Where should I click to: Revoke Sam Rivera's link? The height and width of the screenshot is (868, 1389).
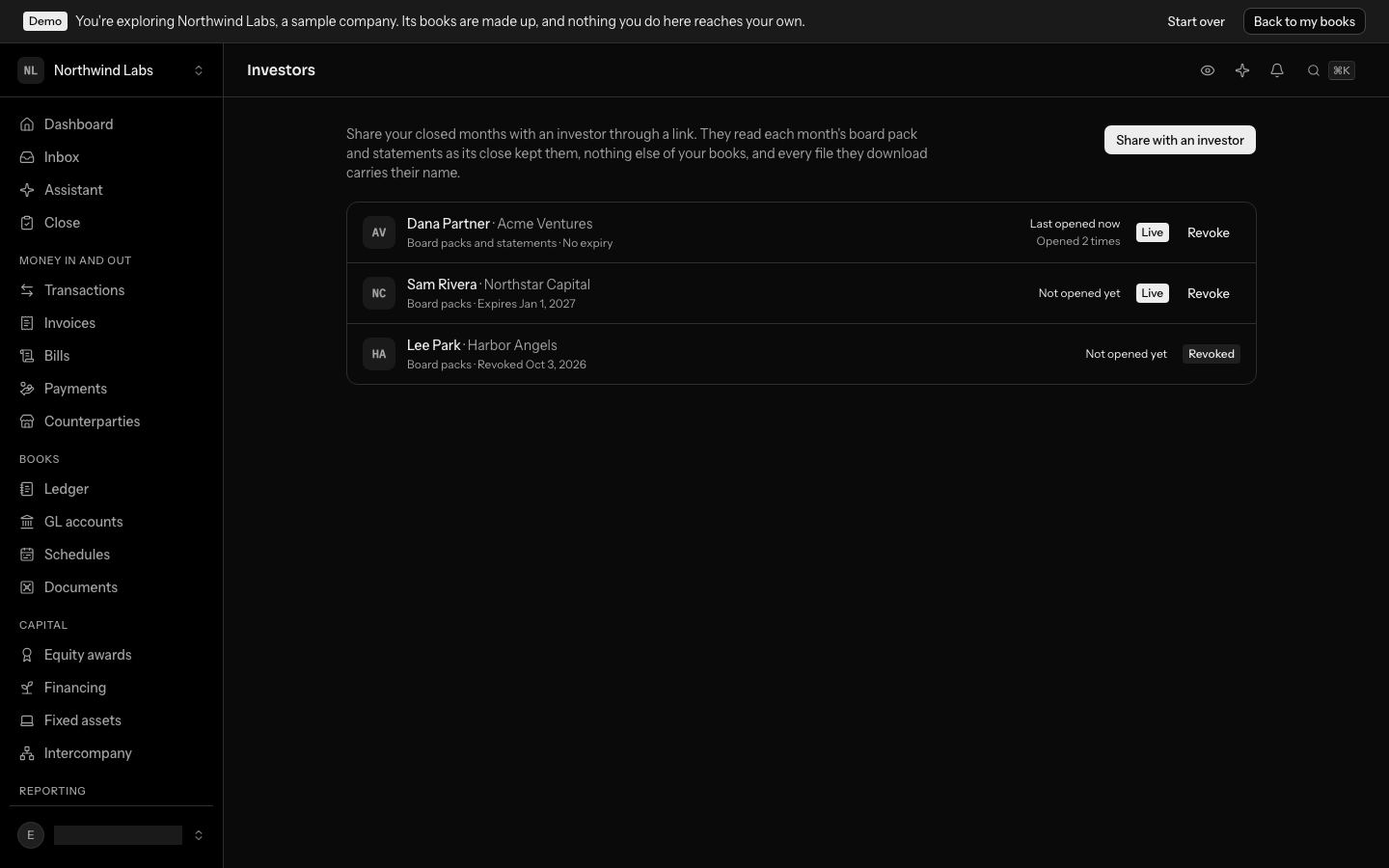pos(1209,293)
